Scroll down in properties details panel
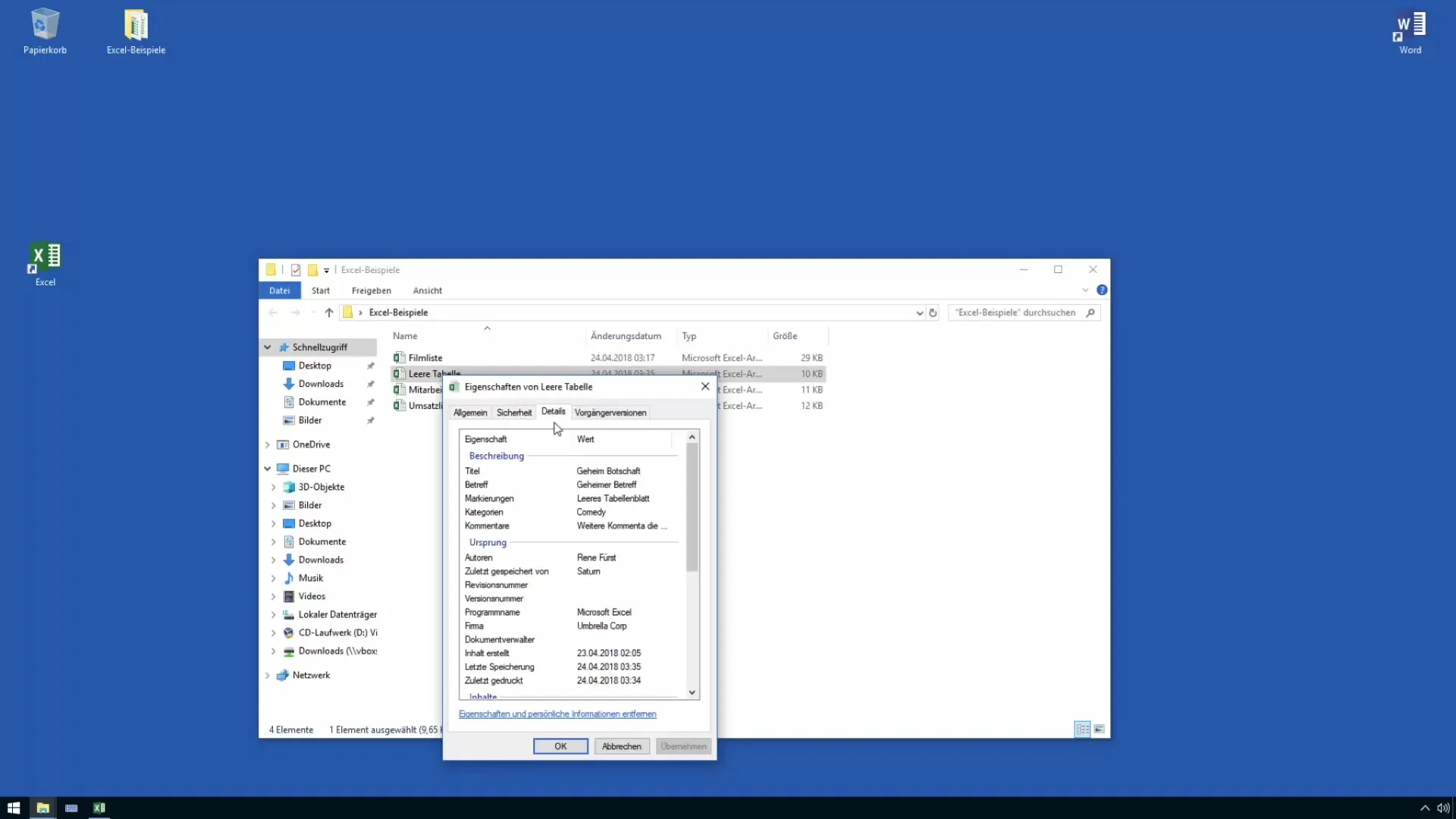Viewport: 1456px width, 819px height. [x=692, y=693]
